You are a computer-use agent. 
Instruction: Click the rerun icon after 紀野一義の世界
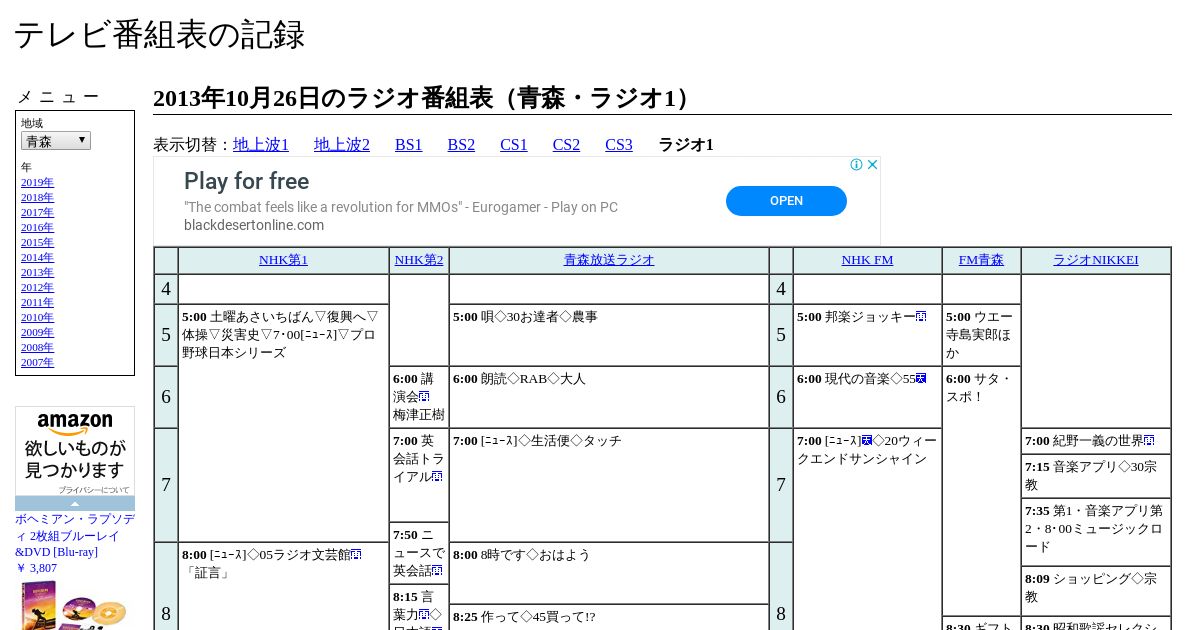point(1149,441)
